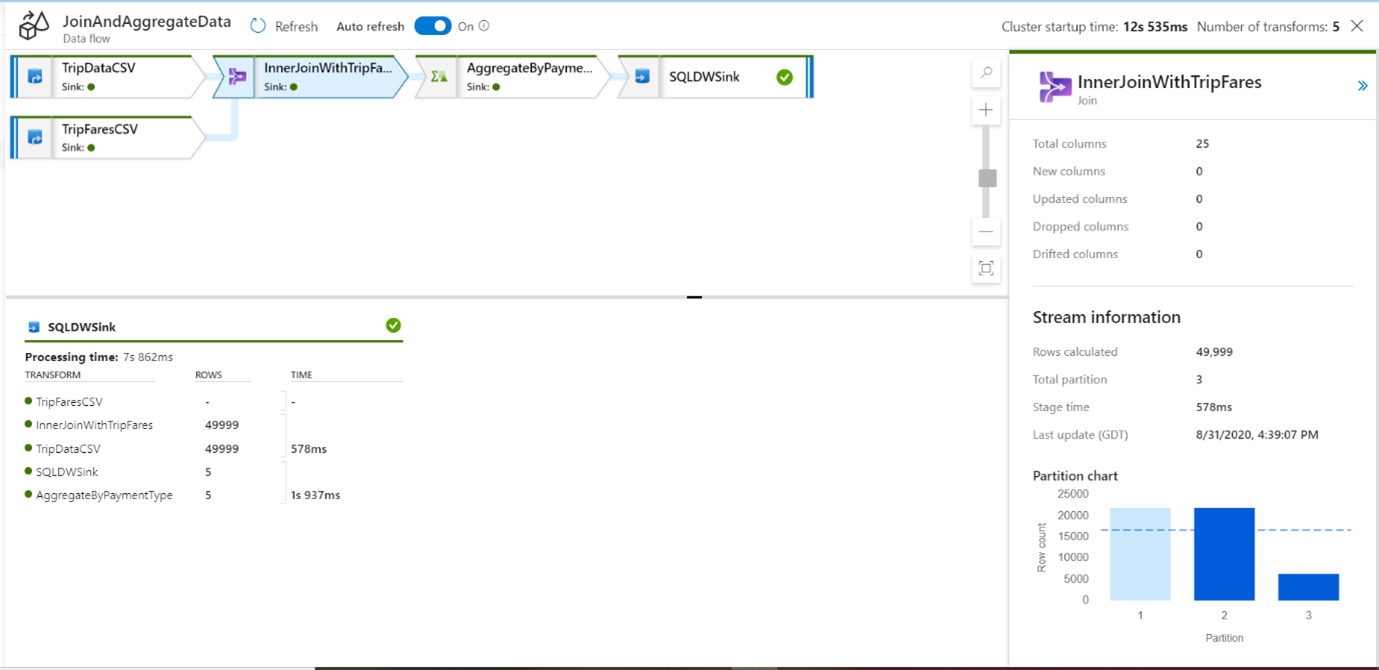Click the zoom-to-fit icon below the slider

pyautogui.click(x=986, y=269)
